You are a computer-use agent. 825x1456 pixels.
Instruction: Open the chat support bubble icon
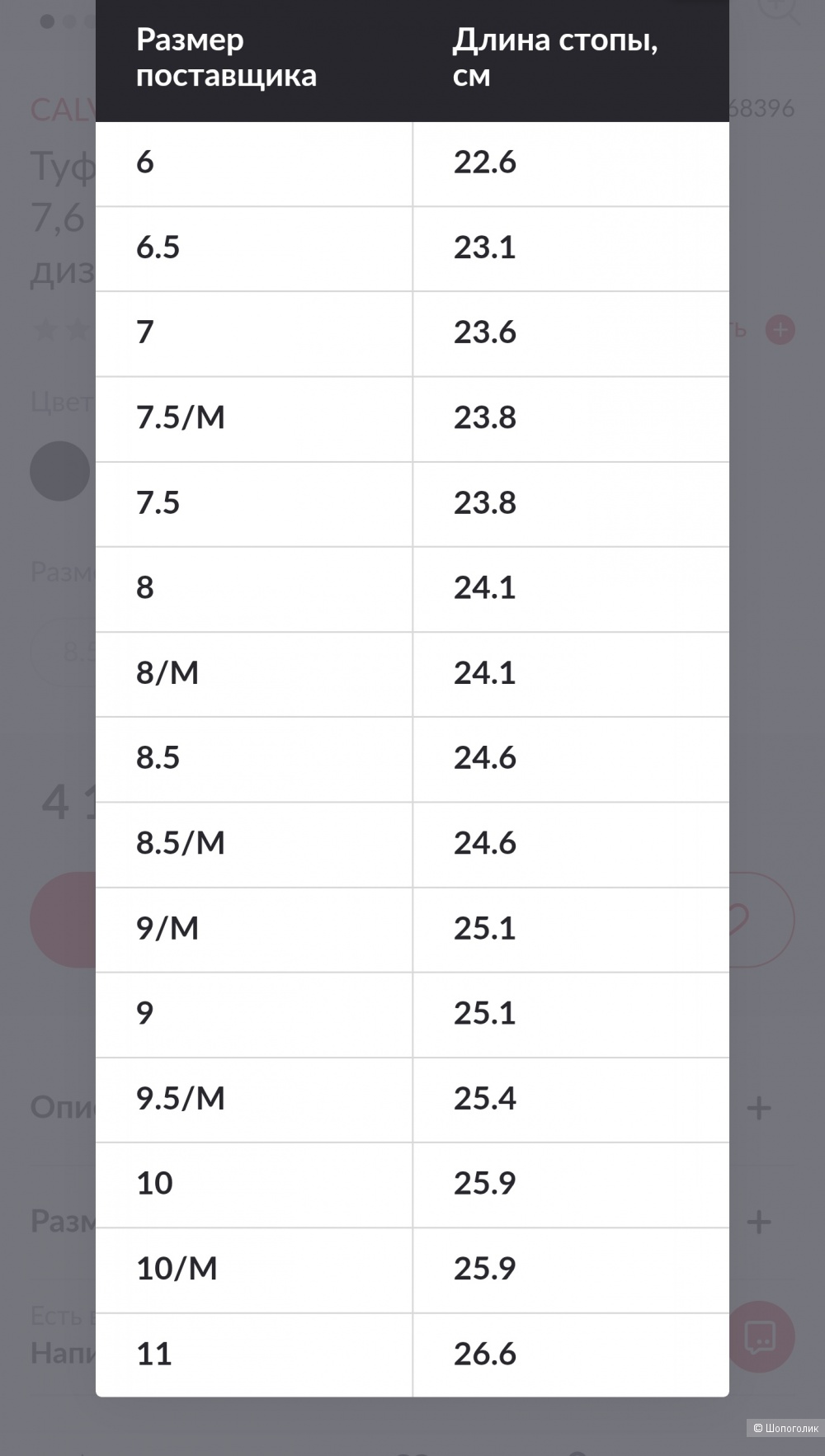[761, 1336]
